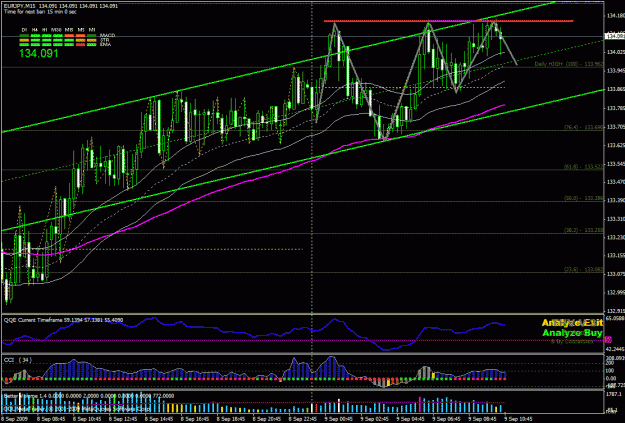Select the M5 timeframe label in signal panel

tap(81, 30)
